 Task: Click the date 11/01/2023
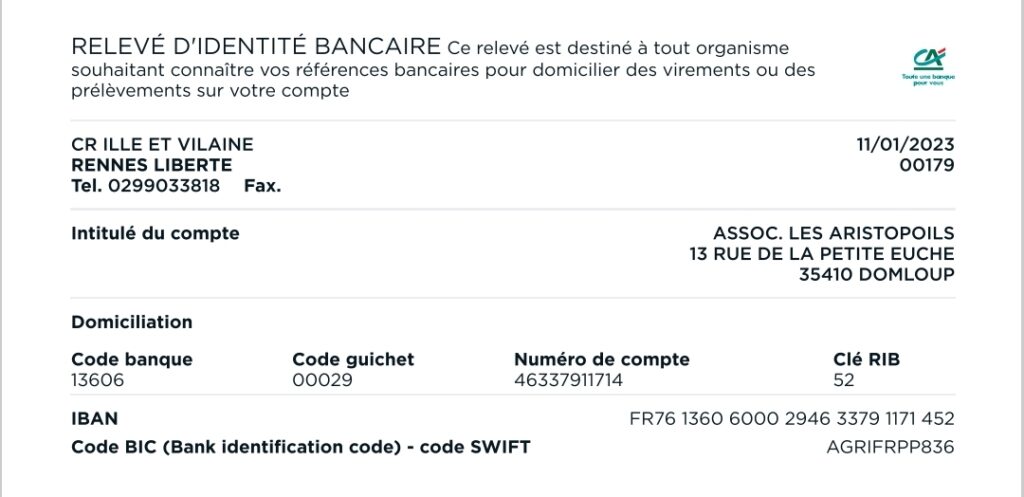905,144
